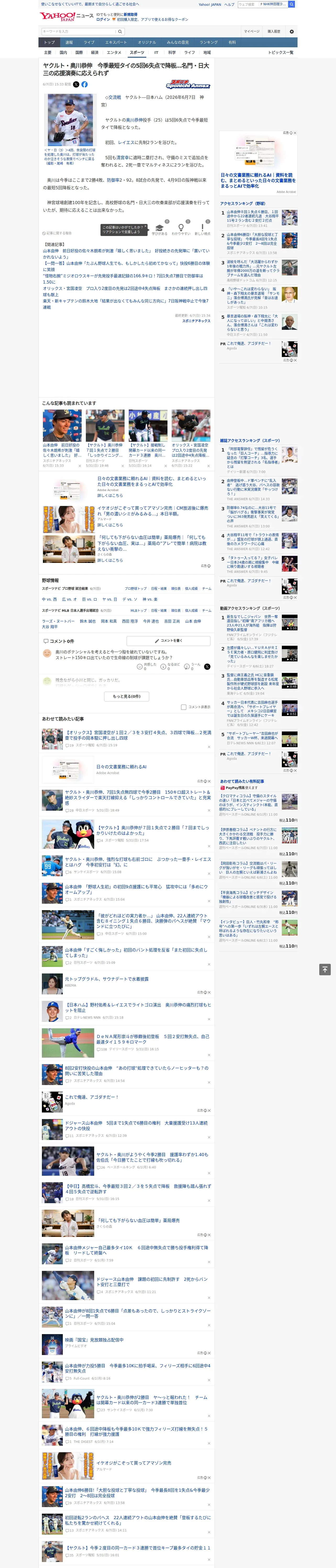
Task: Select the 速報 navigation tab
Action: (x=69, y=43)
